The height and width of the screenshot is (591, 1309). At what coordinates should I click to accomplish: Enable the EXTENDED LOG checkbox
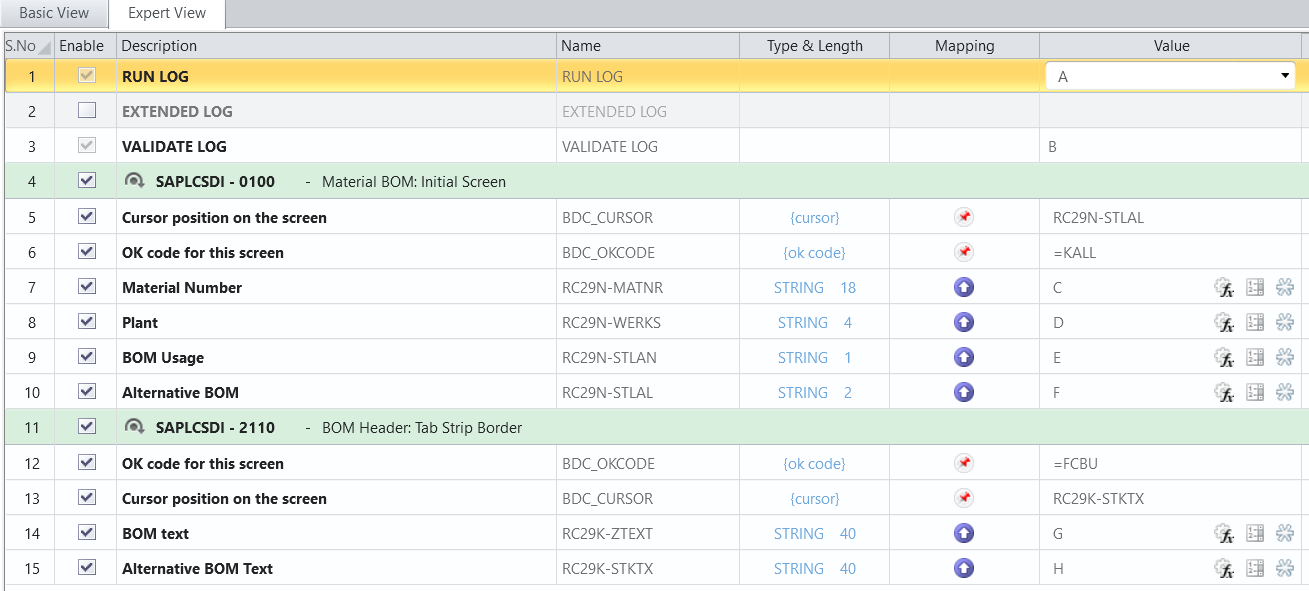pos(87,111)
